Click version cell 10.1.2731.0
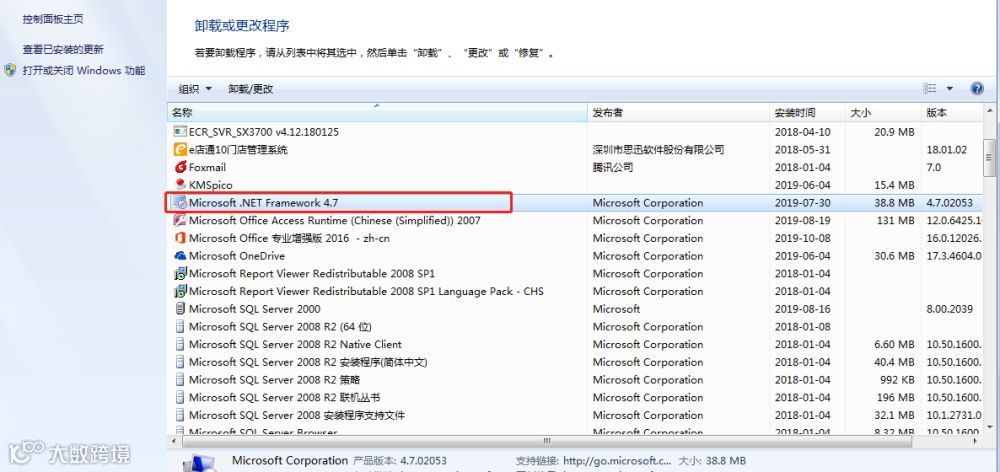Screen dimensions: 1000x472 coord(953,415)
